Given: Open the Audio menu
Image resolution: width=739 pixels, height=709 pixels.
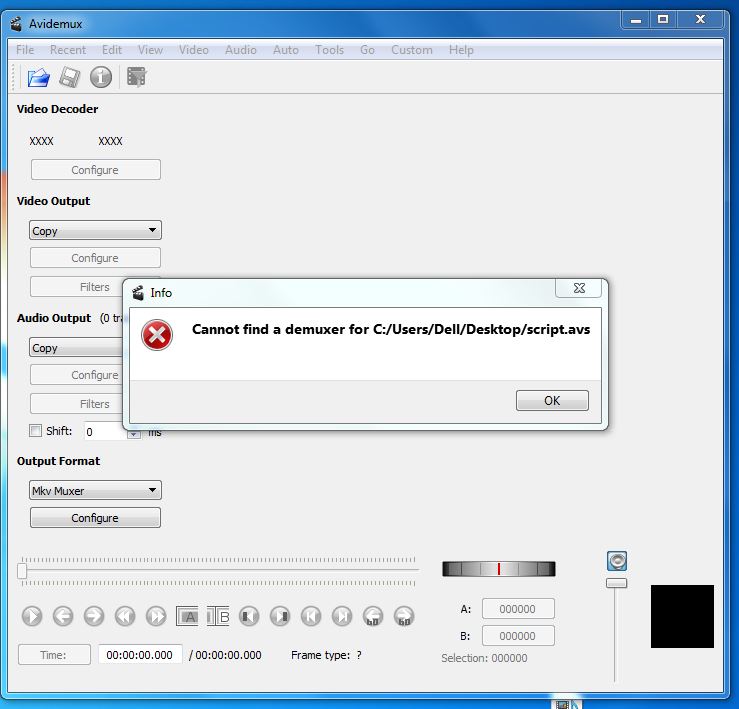Looking at the screenshot, I should [x=241, y=50].
